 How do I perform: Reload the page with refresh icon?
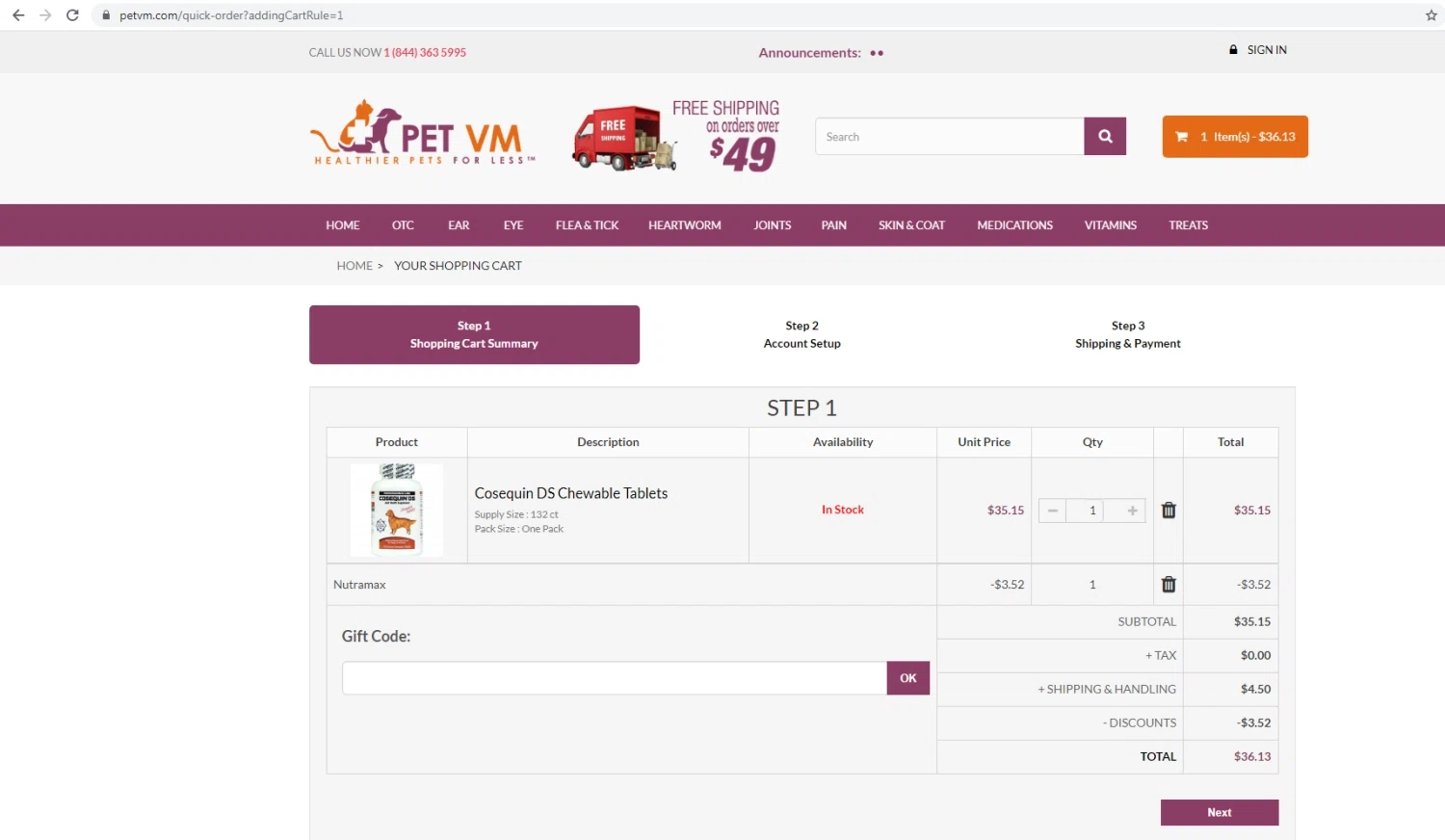(72, 15)
